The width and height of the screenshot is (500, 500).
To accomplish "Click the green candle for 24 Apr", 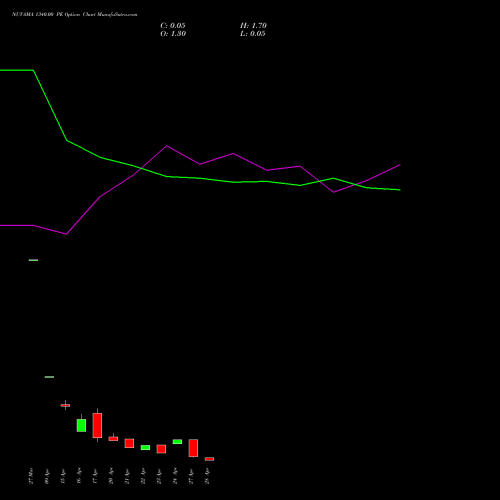I will [177, 442].
